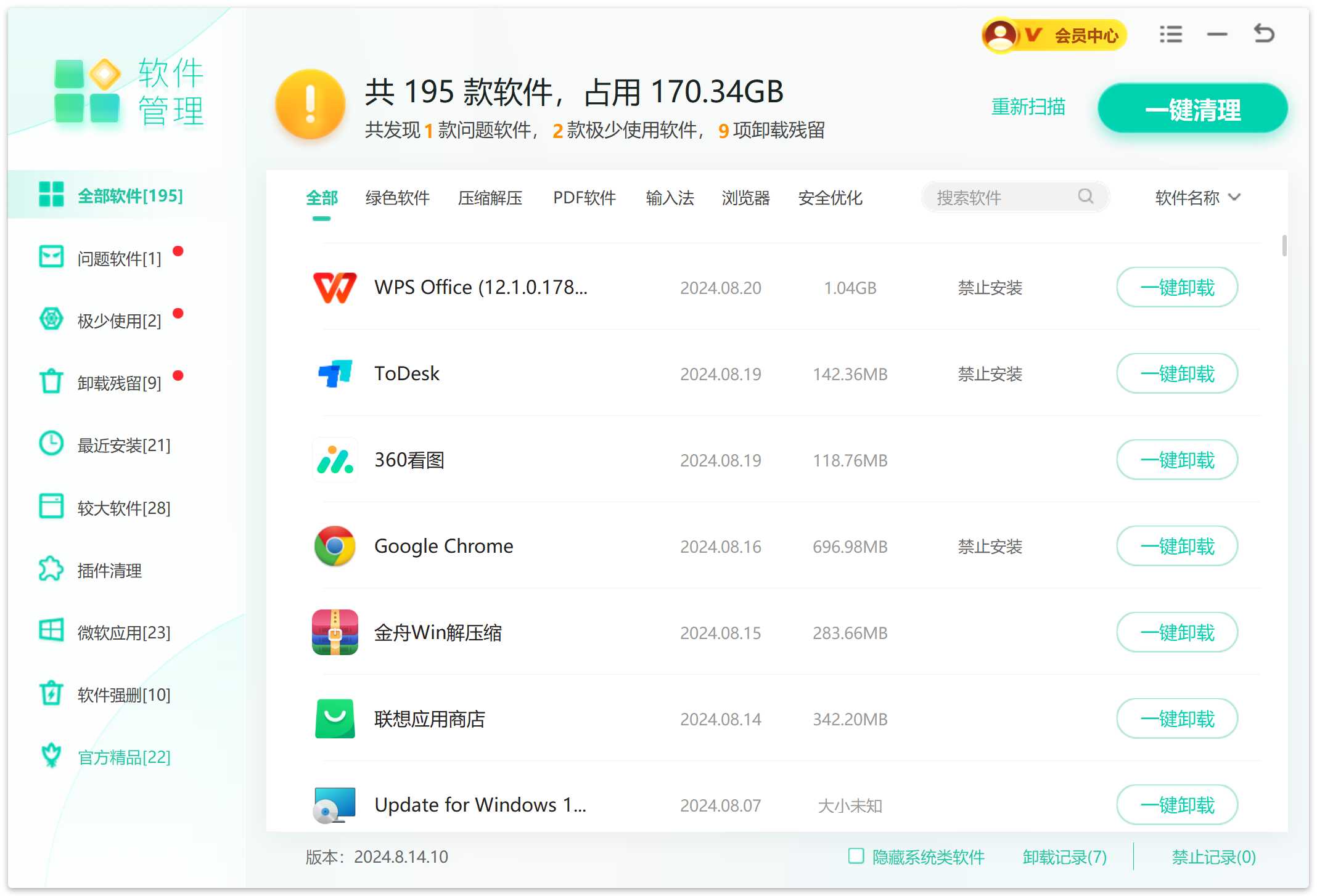Click the 微软应用 Windows icon
Image resolution: width=1317 pixels, height=896 pixels.
pyautogui.click(x=51, y=630)
